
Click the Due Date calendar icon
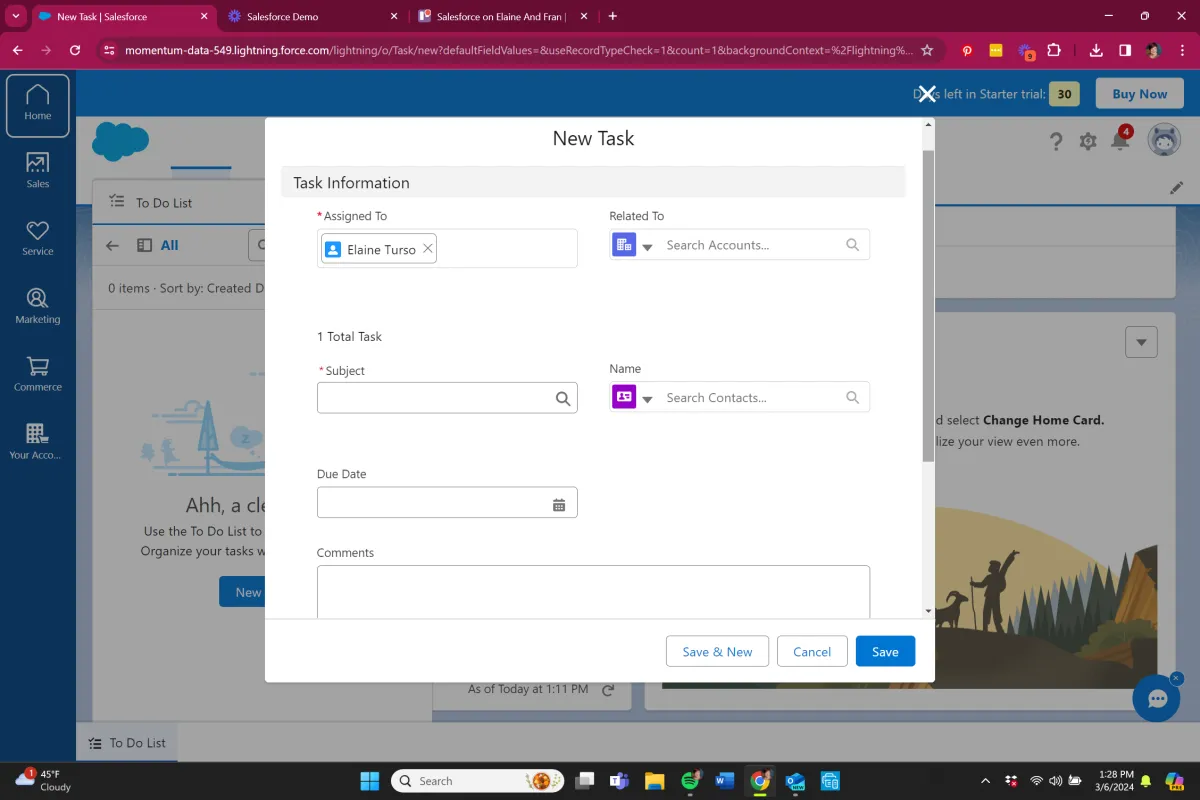click(x=559, y=505)
